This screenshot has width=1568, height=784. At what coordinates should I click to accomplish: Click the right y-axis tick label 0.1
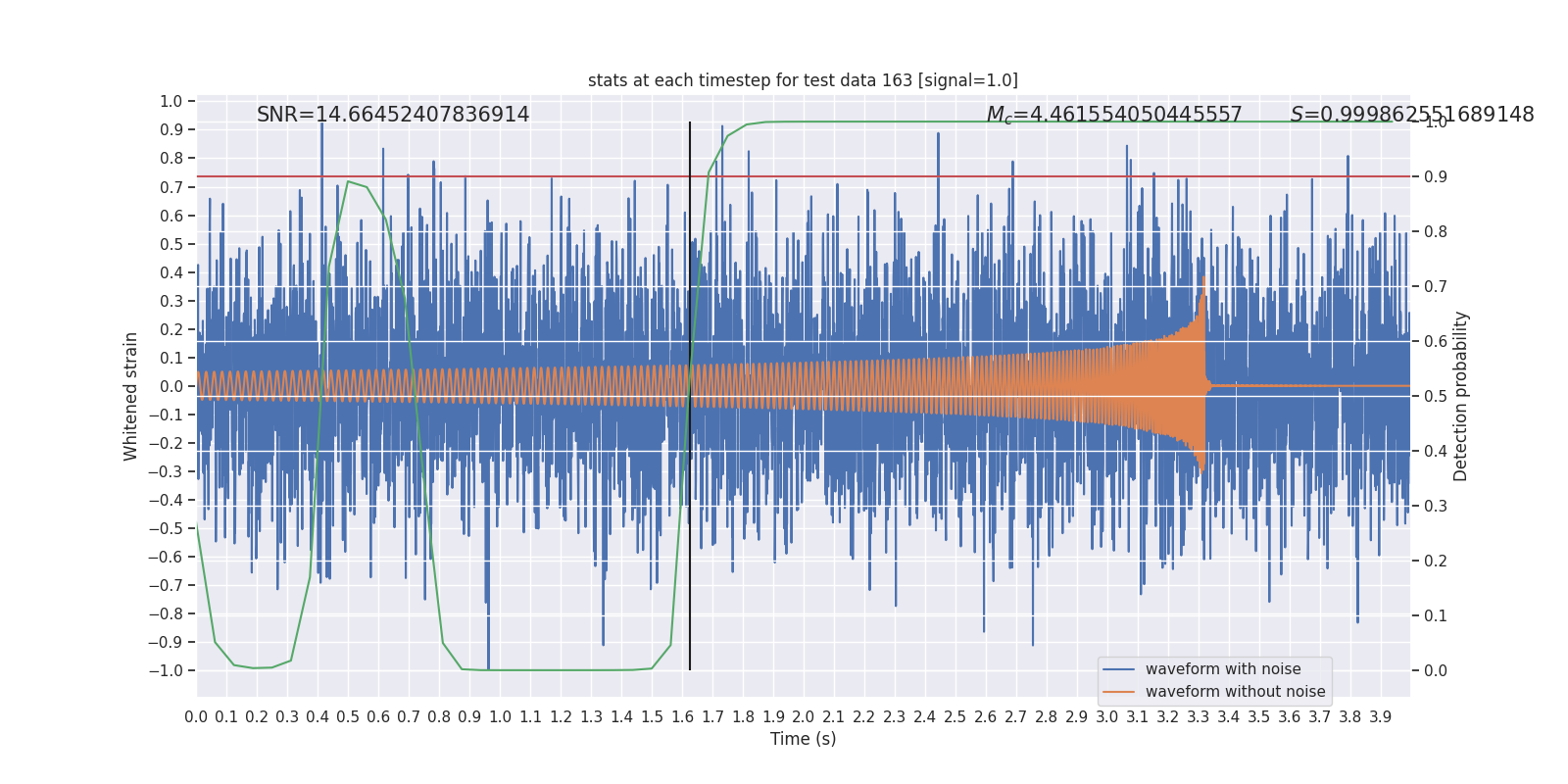(1436, 616)
